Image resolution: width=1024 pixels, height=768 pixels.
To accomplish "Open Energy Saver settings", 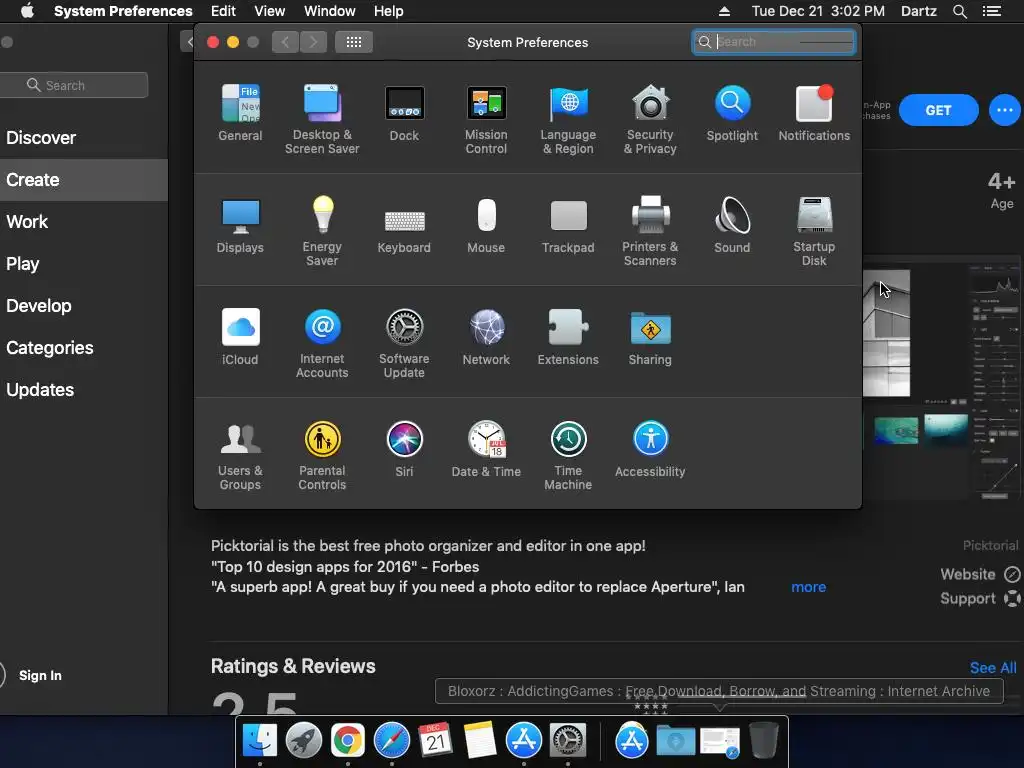I will pyautogui.click(x=322, y=231).
